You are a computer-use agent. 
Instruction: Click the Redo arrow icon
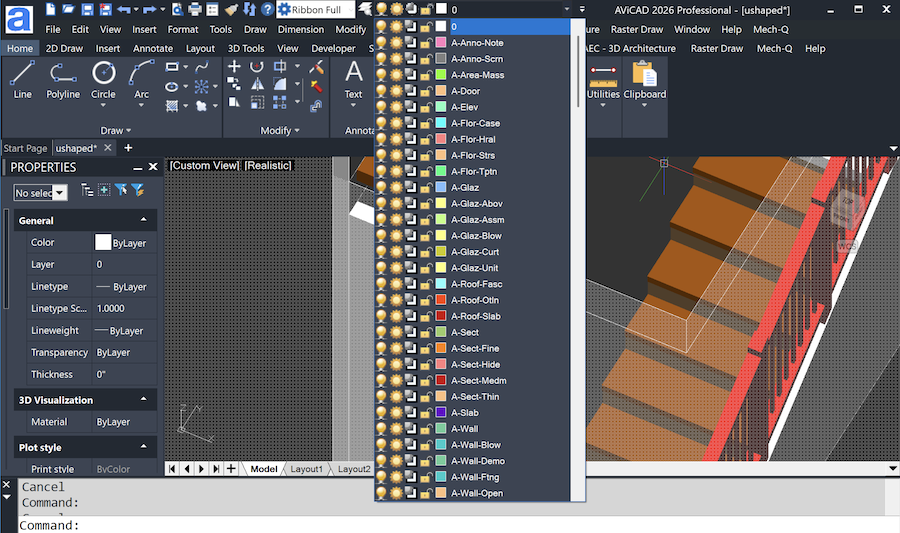149,9
